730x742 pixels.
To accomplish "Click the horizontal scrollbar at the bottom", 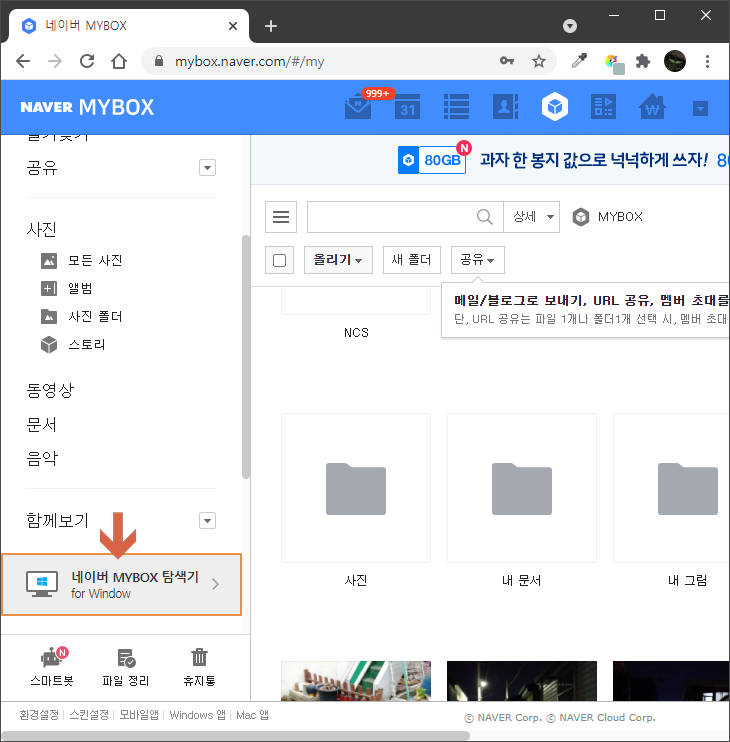I will point(236,736).
